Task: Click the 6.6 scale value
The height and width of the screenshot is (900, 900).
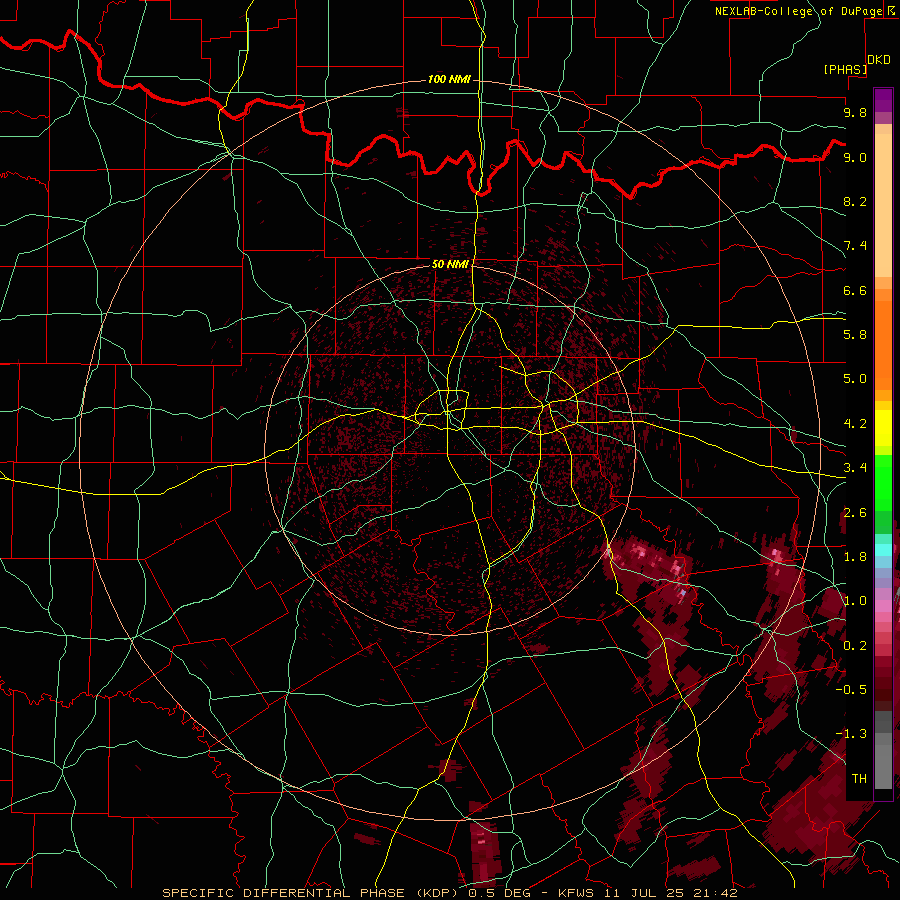Action: point(855,290)
